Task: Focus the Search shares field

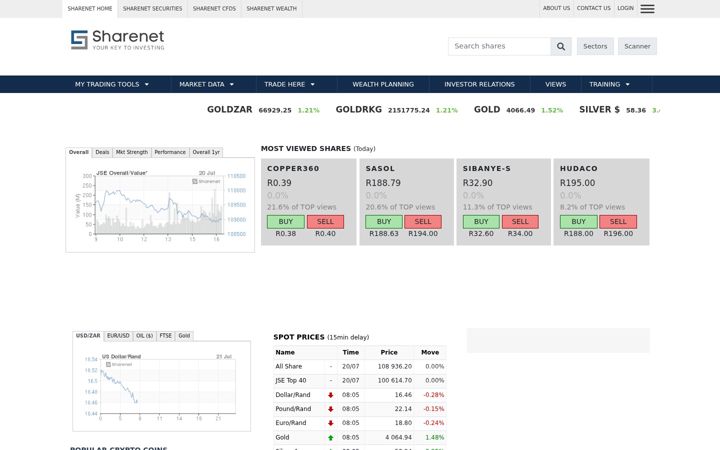Action: click(499, 46)
